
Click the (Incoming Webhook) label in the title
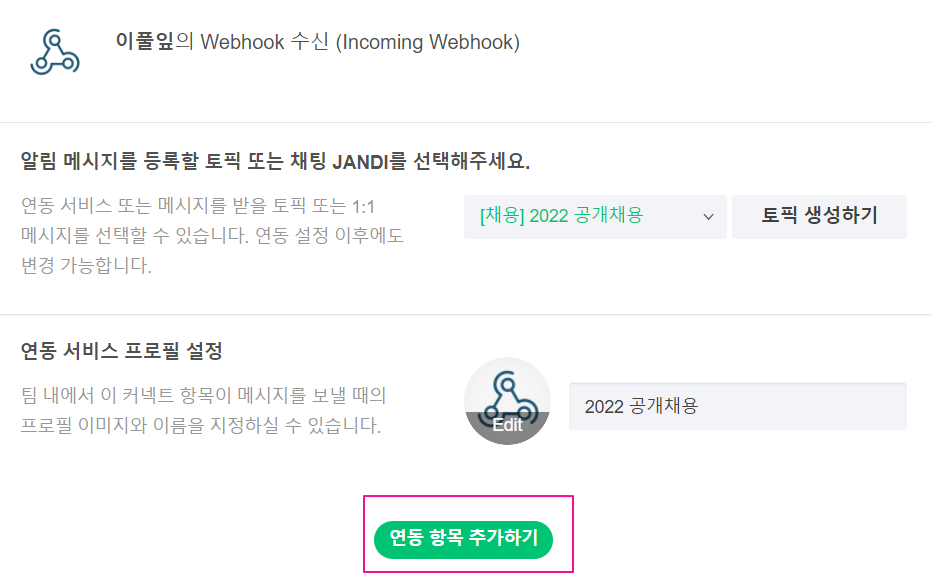(x=428, y=43)
